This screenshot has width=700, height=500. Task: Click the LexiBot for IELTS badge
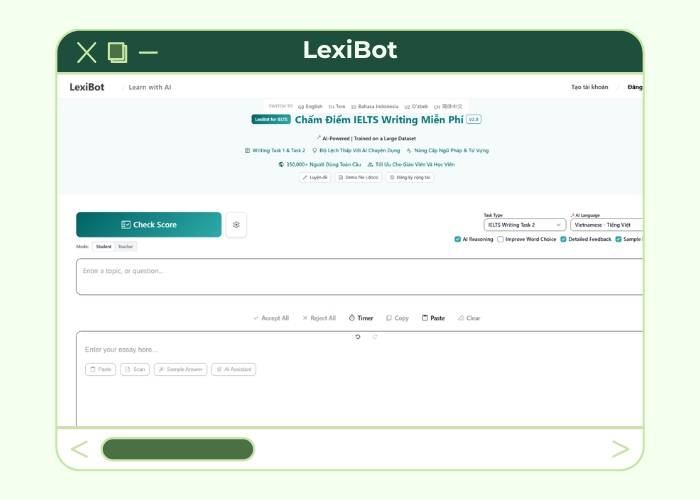[x=271, y=119]
